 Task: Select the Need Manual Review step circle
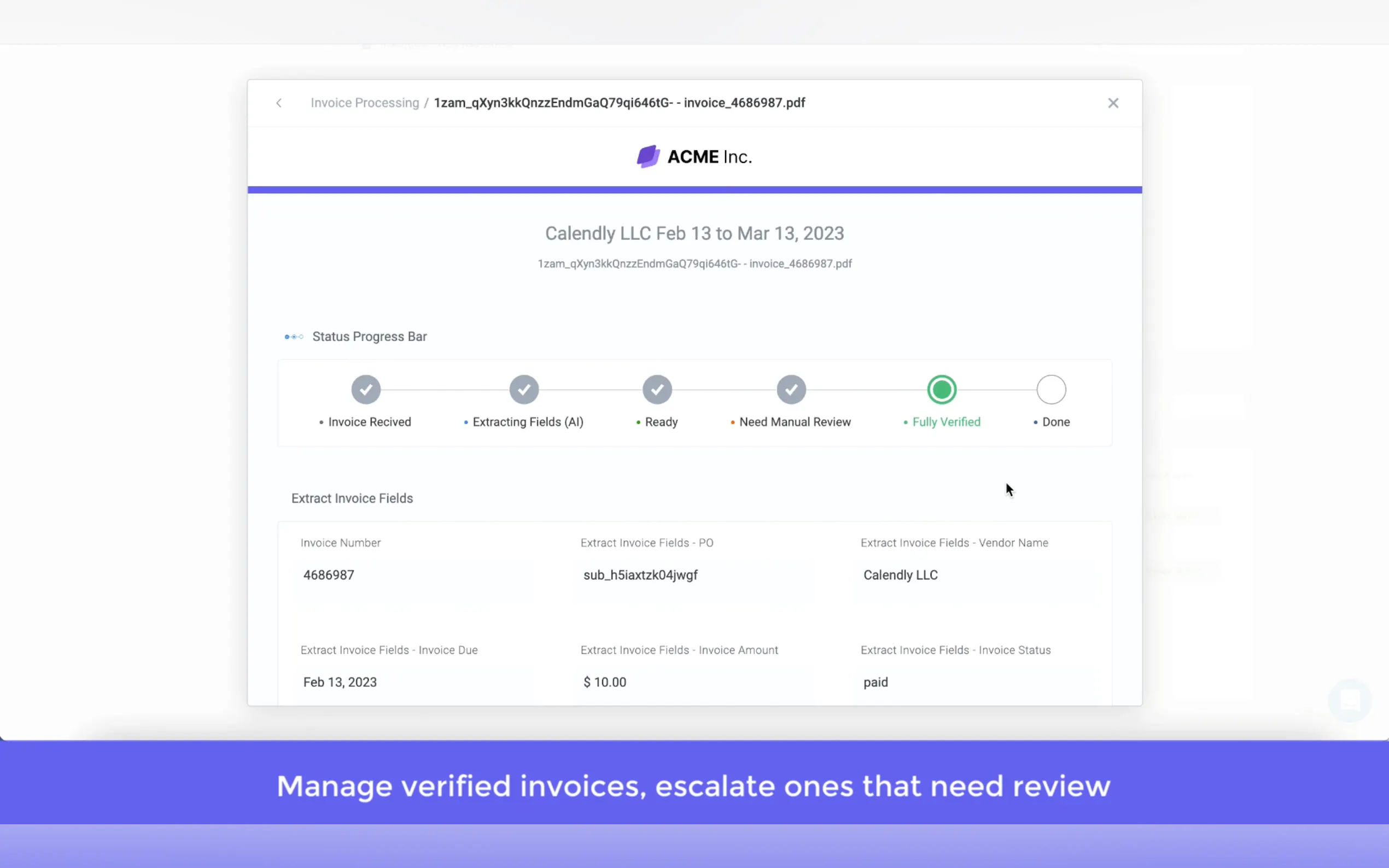click(791, 390)
